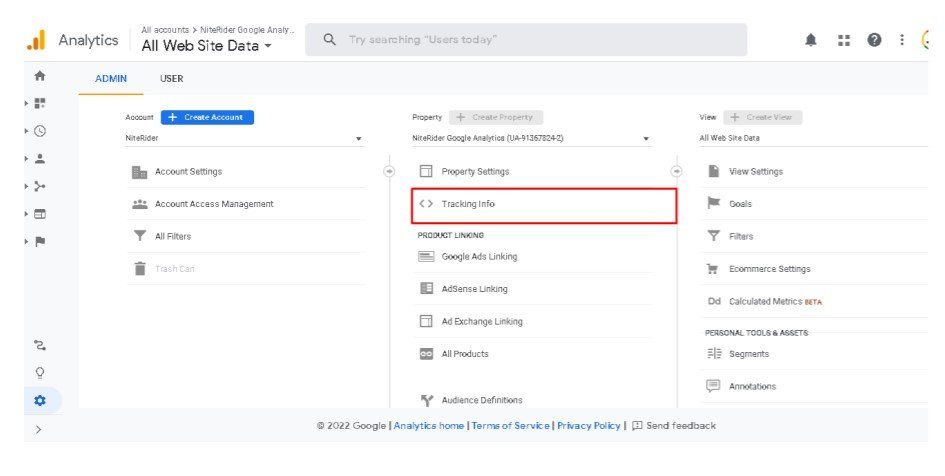Click the search magnifier icon
945x476 pixels.
pyautogui.click(x=329, y=40)
